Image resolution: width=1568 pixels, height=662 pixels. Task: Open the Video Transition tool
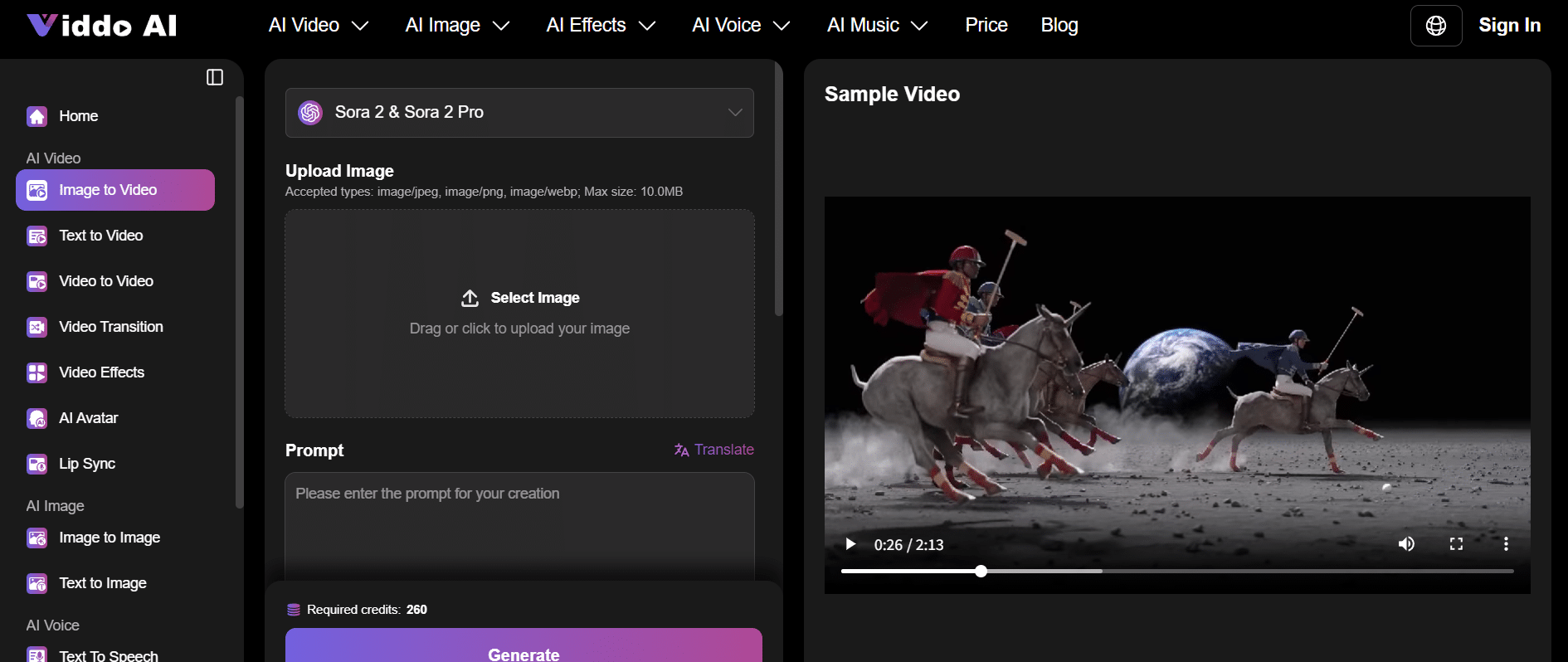[111, 327]
